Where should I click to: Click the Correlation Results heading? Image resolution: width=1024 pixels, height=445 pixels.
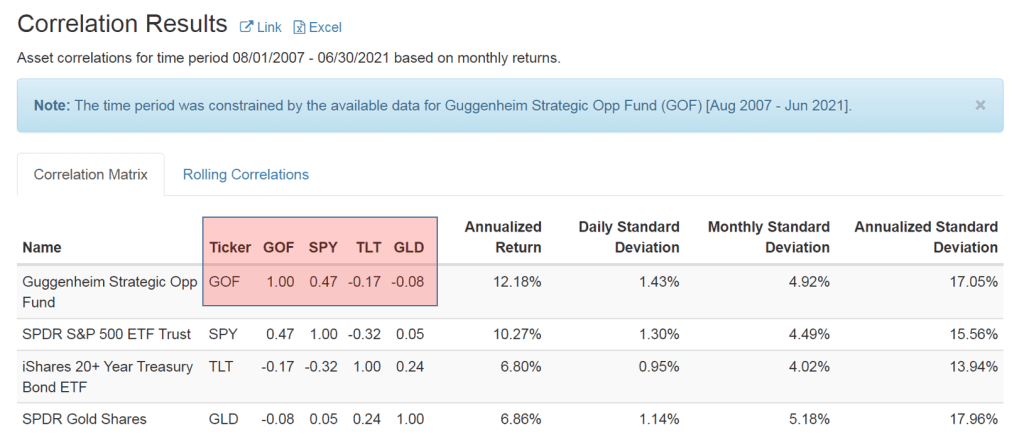point(120,24)
